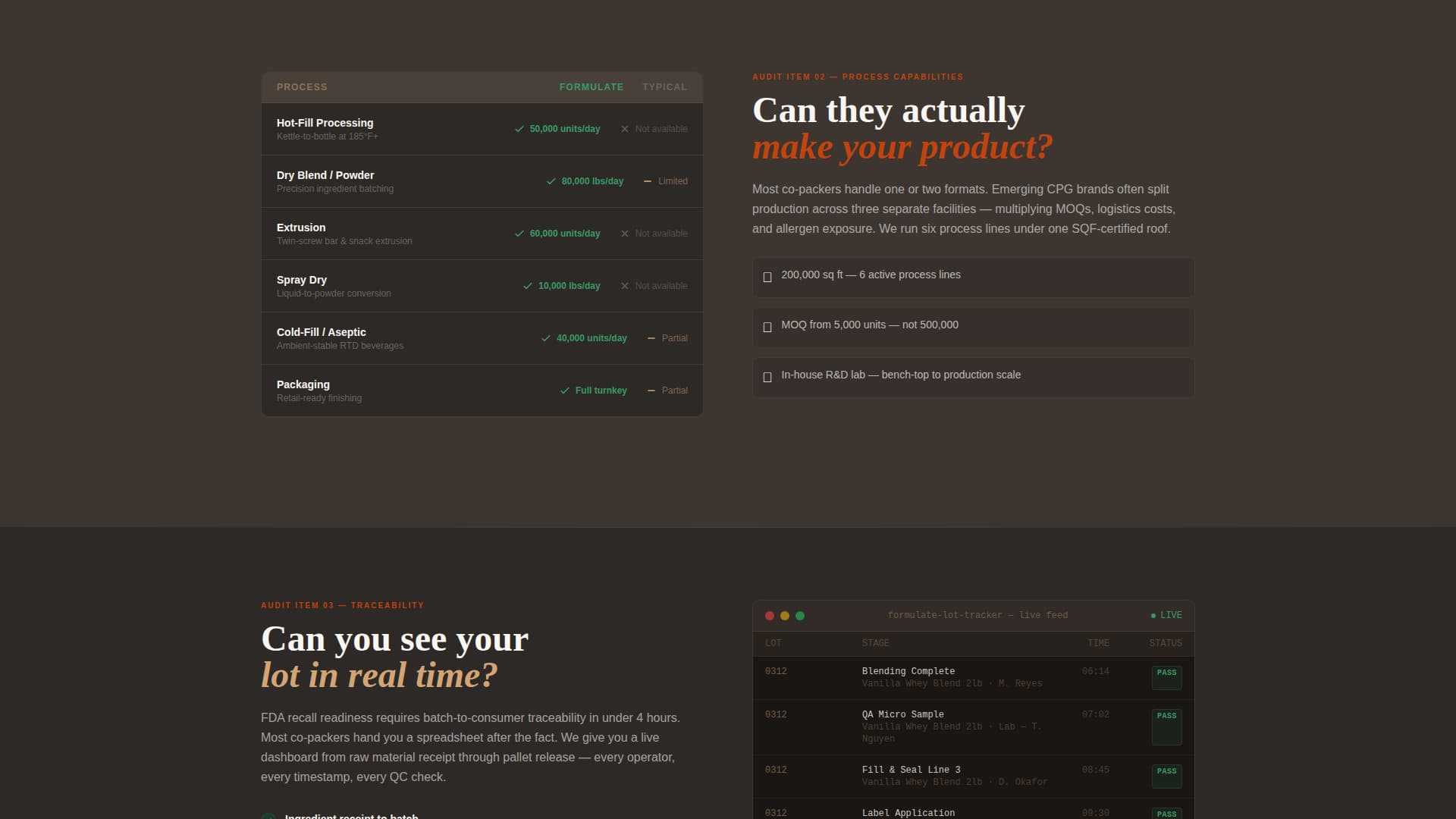1456x819 pixels.
Task: Check the MOQ from 5,000 units checkbox
Action: 767,328
